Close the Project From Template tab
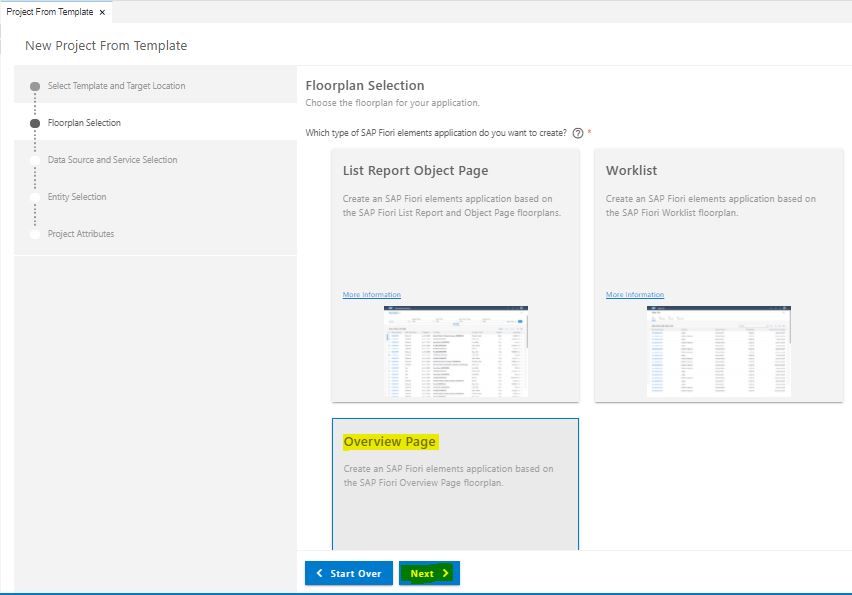Viewport: 852px width, 595px height. (102, 12)
